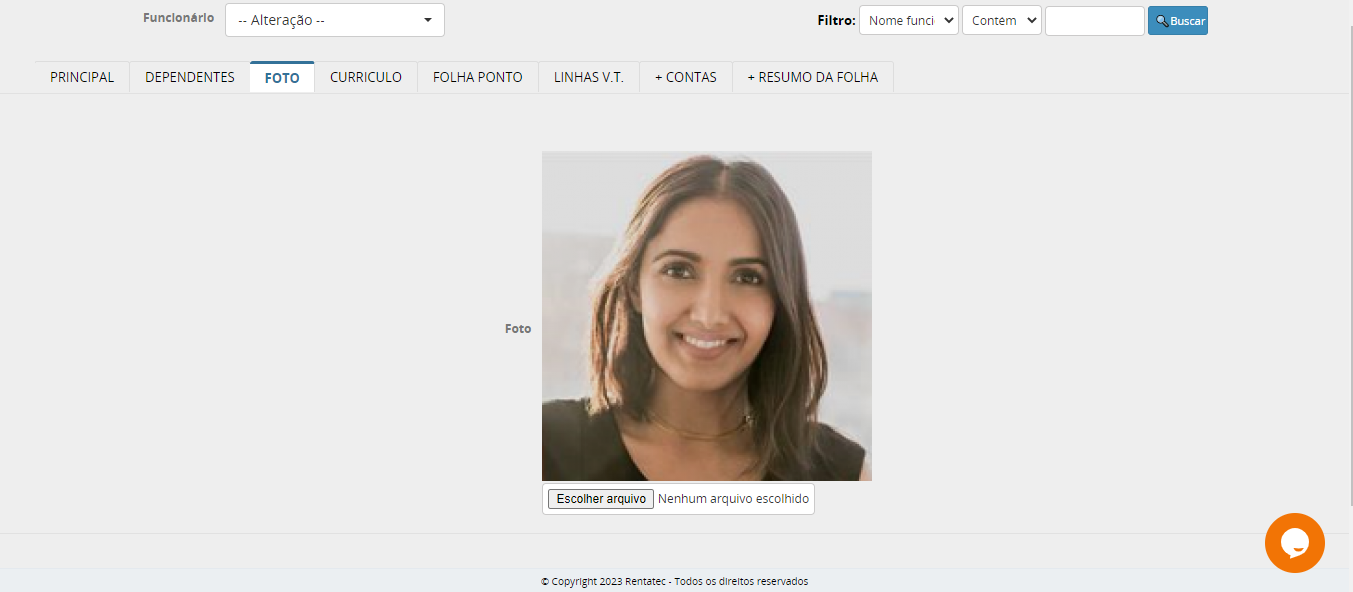Viewport: 1353px width, 592px height.
Task: Open the FOLHA PONTO tab
Action: click(x=477, y=77)
